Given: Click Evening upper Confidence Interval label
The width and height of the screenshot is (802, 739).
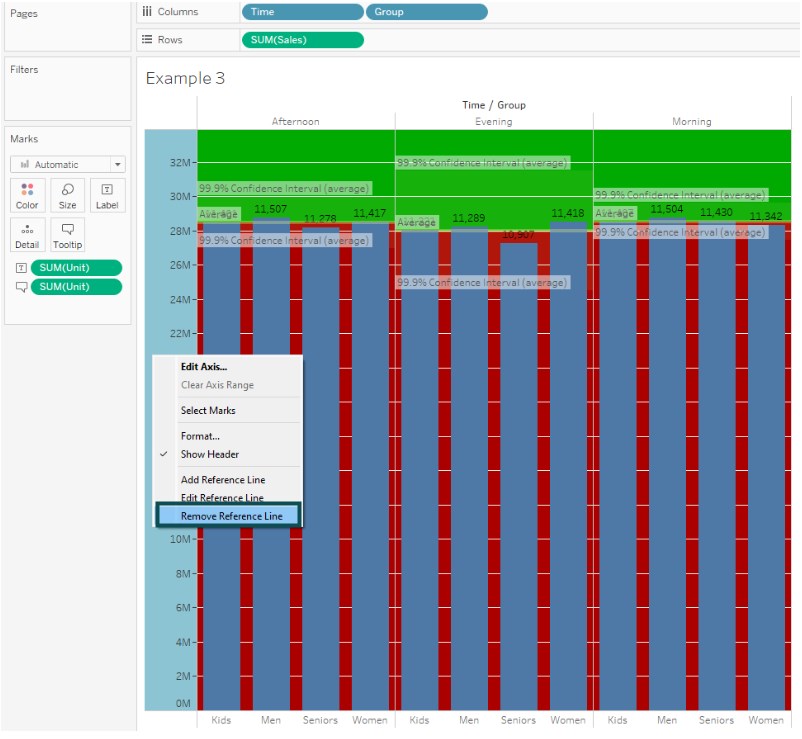Looking at the screenshot, I should [482, 163].
